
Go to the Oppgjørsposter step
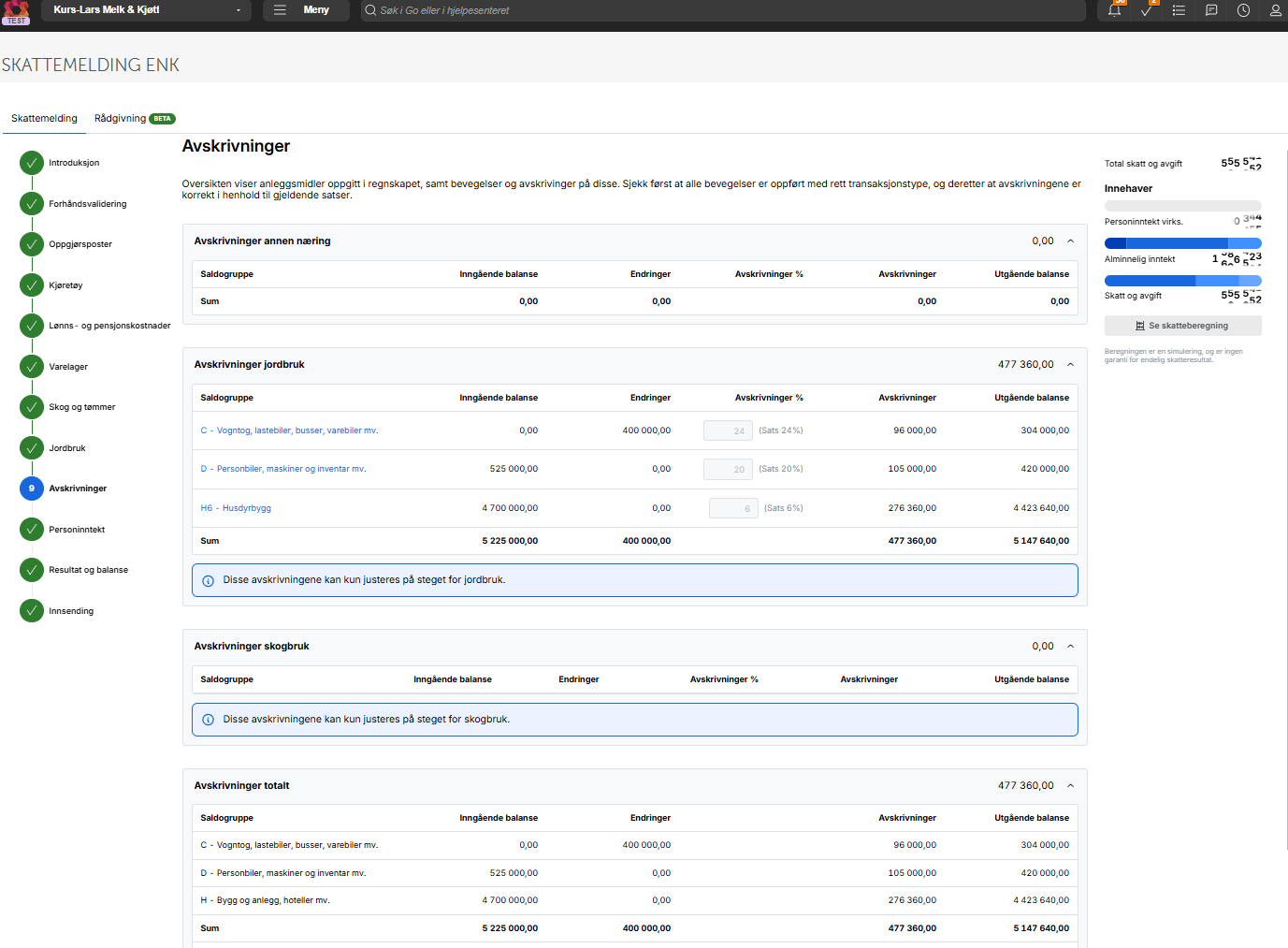[x=80, y=244]
